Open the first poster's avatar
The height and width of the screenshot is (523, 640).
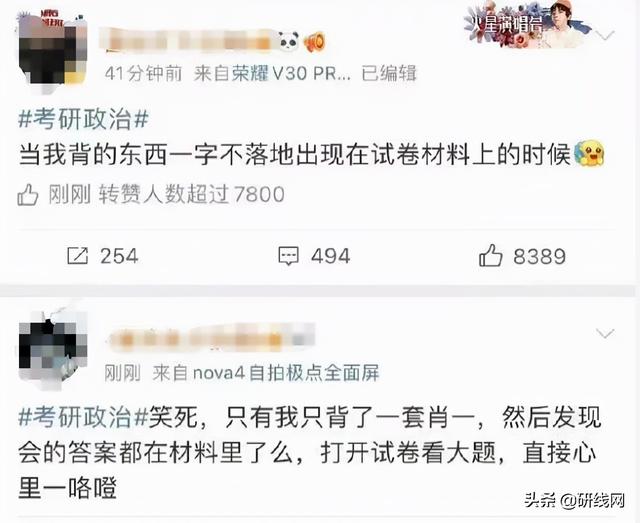[53, 47]
